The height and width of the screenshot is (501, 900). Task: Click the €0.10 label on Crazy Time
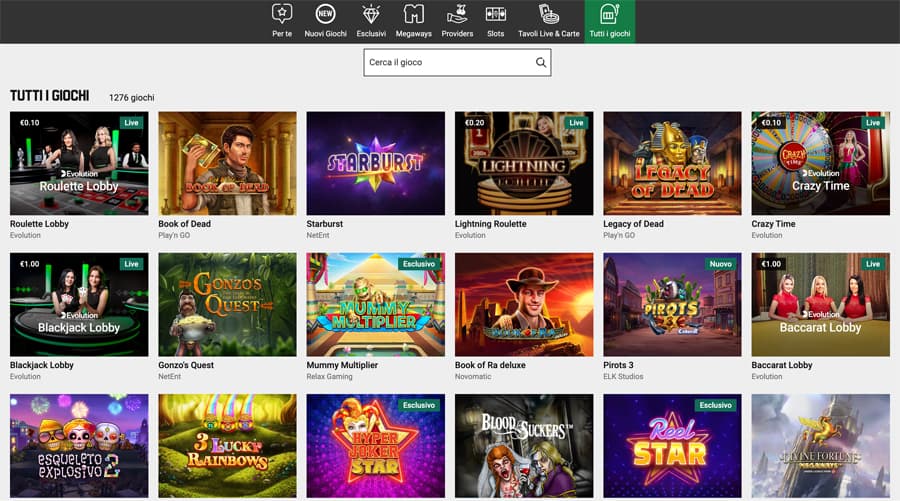[771, 122]
